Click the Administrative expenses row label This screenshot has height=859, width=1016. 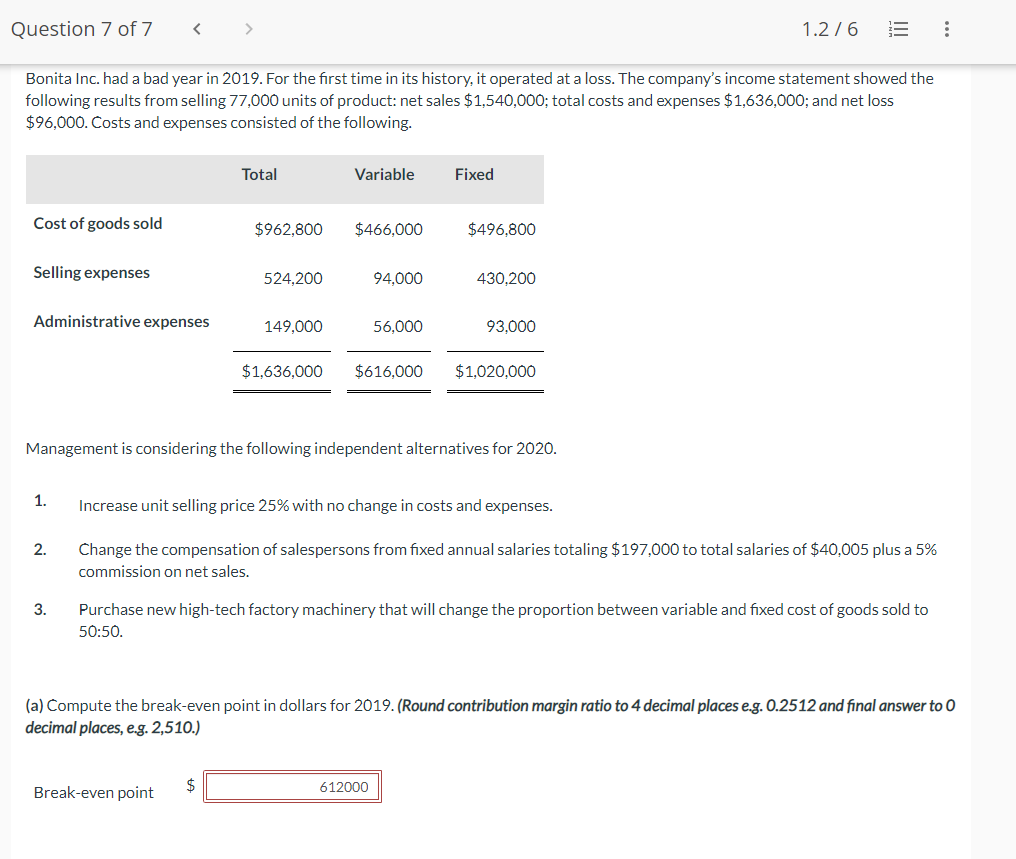(121, 322)
